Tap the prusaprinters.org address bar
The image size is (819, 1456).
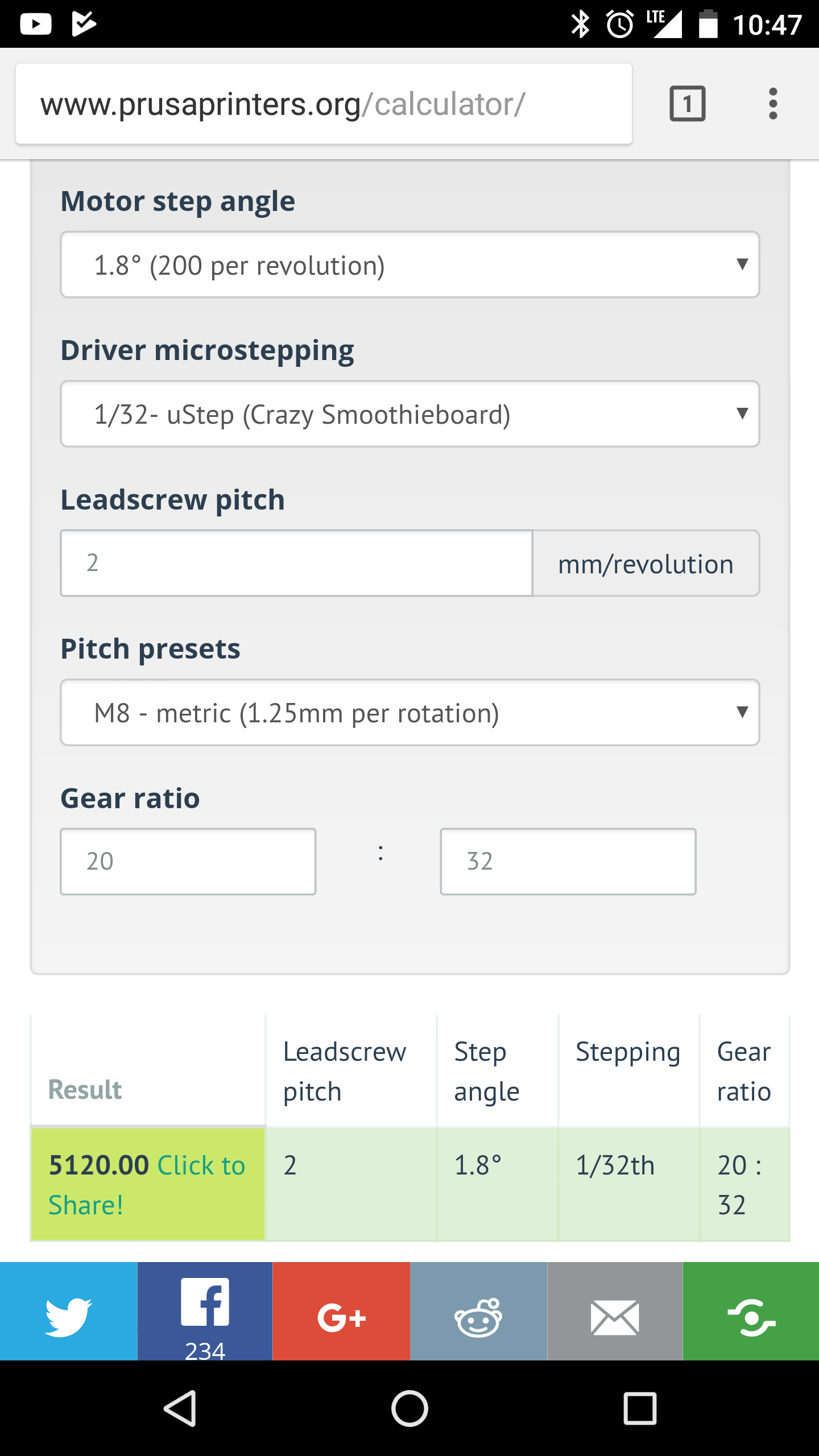point(324,104)
